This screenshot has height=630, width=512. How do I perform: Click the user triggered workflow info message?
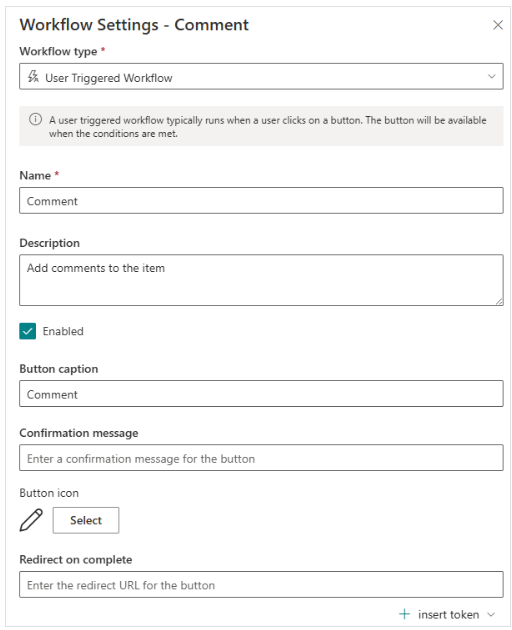268,127
